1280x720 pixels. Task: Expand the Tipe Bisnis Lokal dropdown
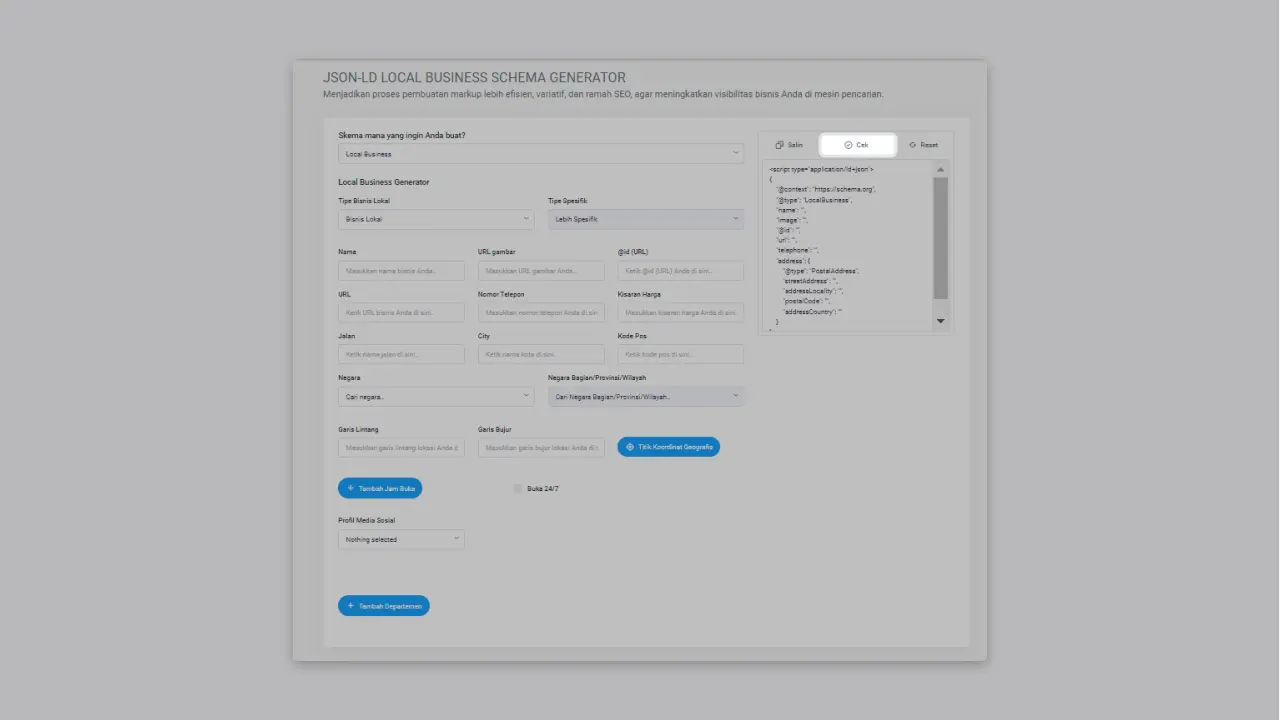(435, 218)
